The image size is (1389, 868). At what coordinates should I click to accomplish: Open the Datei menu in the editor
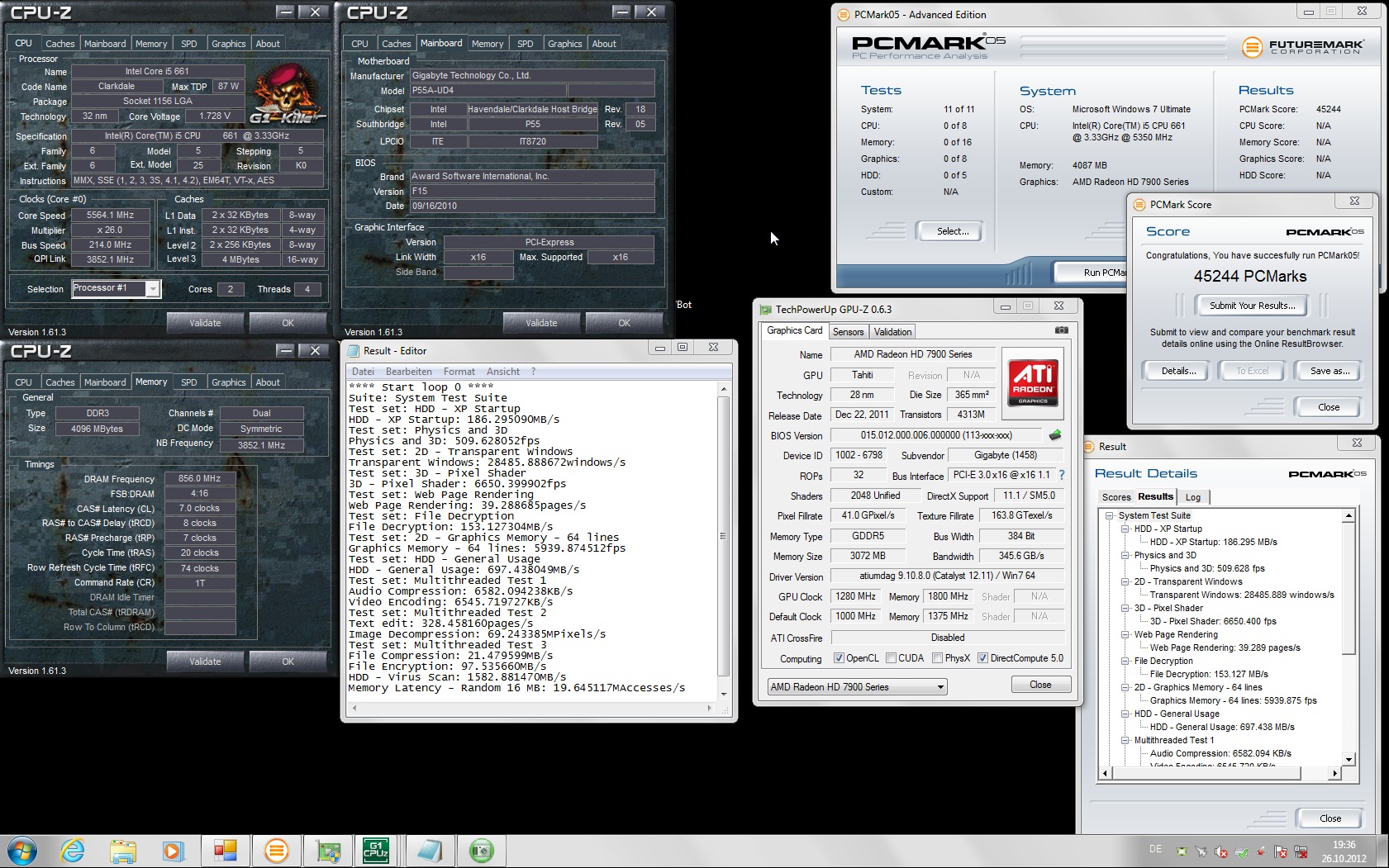[363, 372]
